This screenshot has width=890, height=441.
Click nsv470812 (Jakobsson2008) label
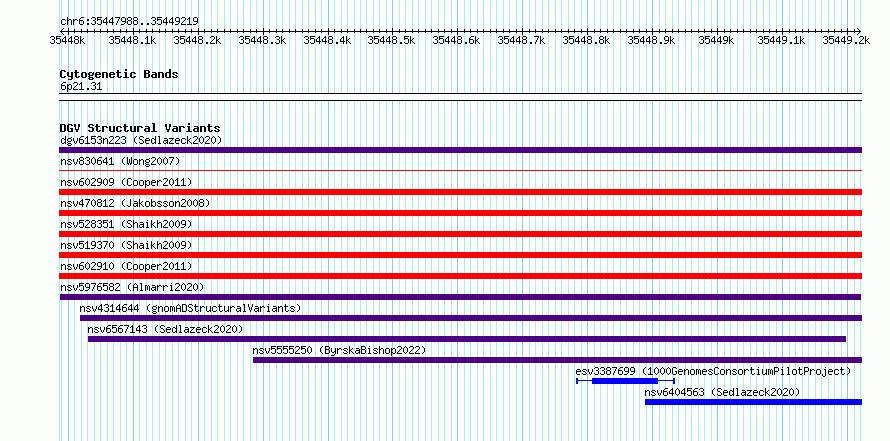[135, 203]
